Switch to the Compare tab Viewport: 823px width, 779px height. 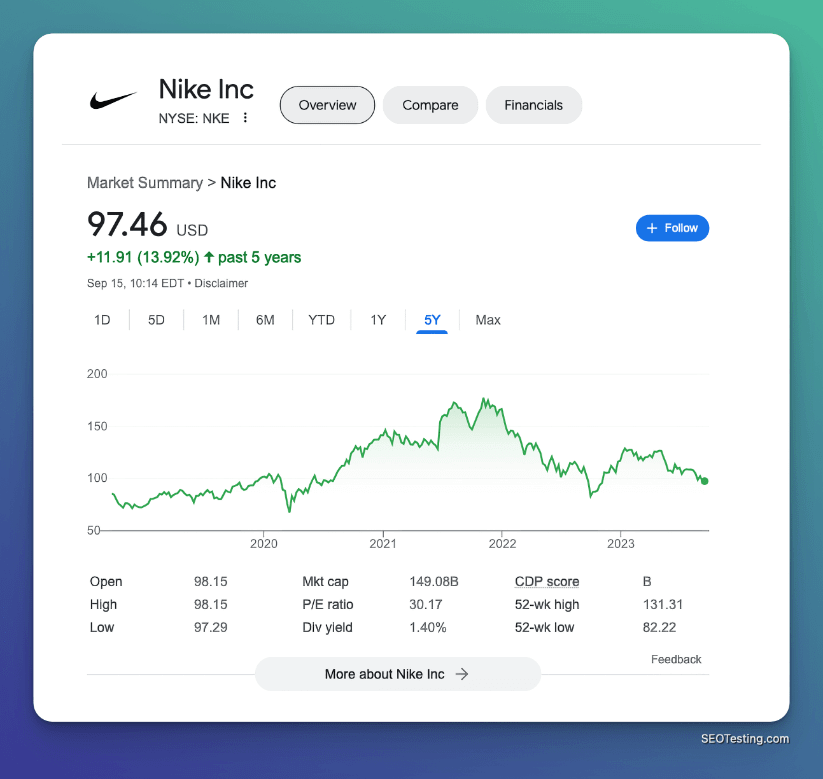click(430, 105)
